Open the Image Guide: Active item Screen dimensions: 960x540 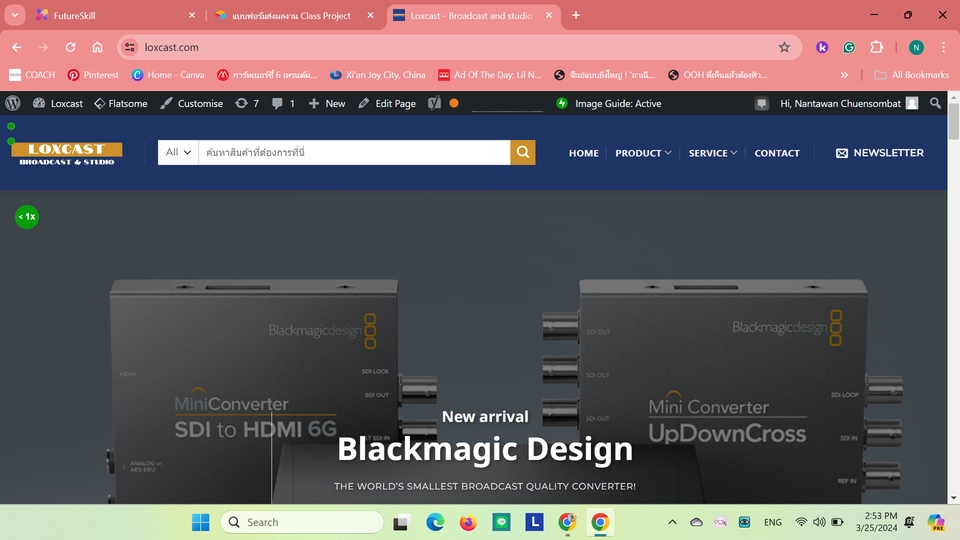609,103
